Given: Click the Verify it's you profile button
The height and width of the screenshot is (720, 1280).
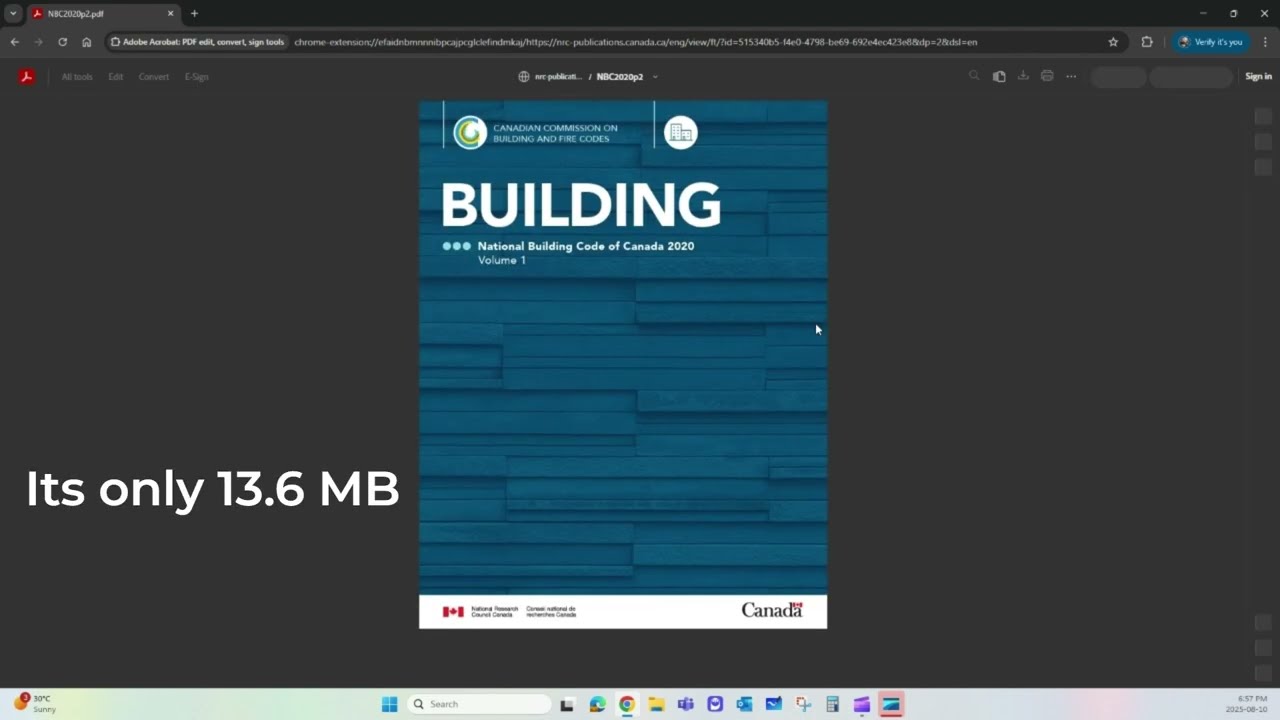Looking at the screenshot, I should (x=1210, y=42).
